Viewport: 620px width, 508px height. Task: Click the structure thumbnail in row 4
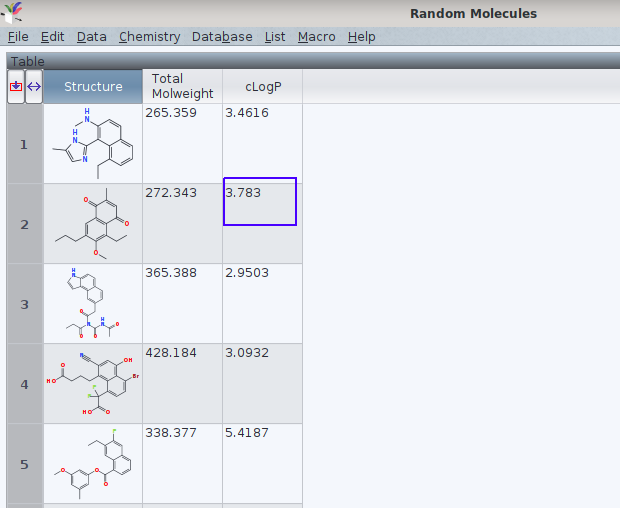tap(93, 384)
